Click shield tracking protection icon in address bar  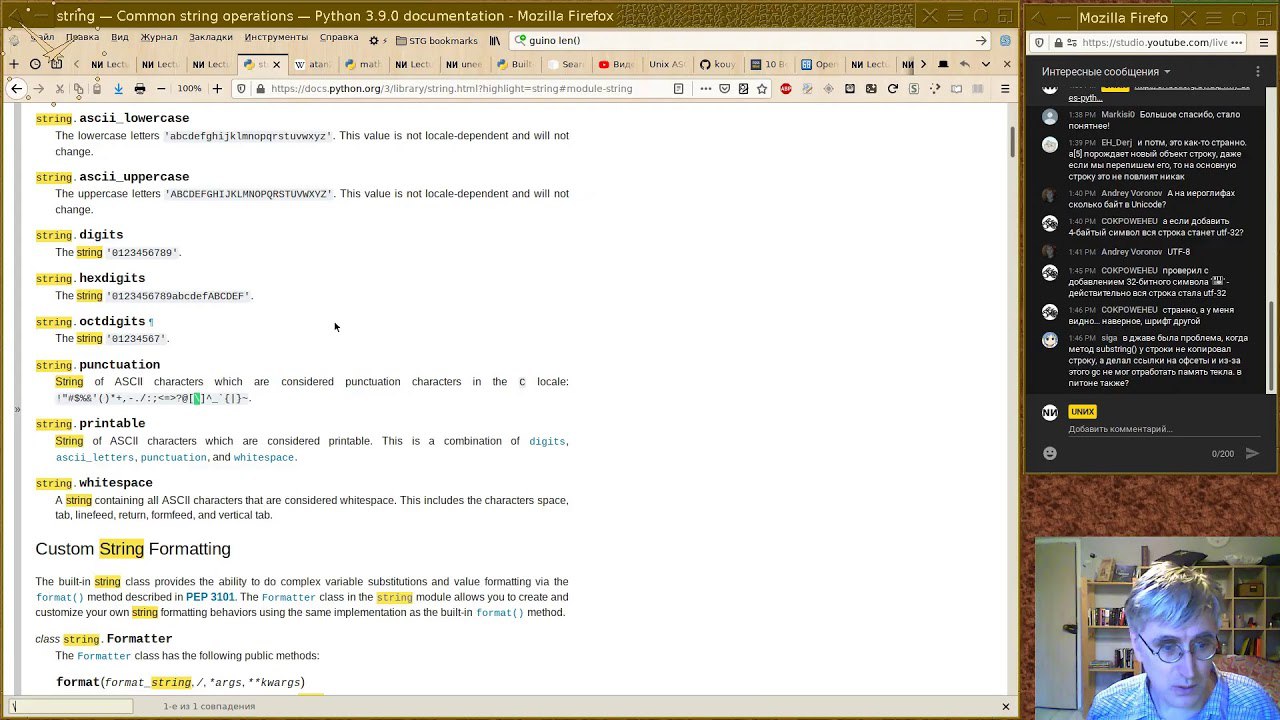241,89
